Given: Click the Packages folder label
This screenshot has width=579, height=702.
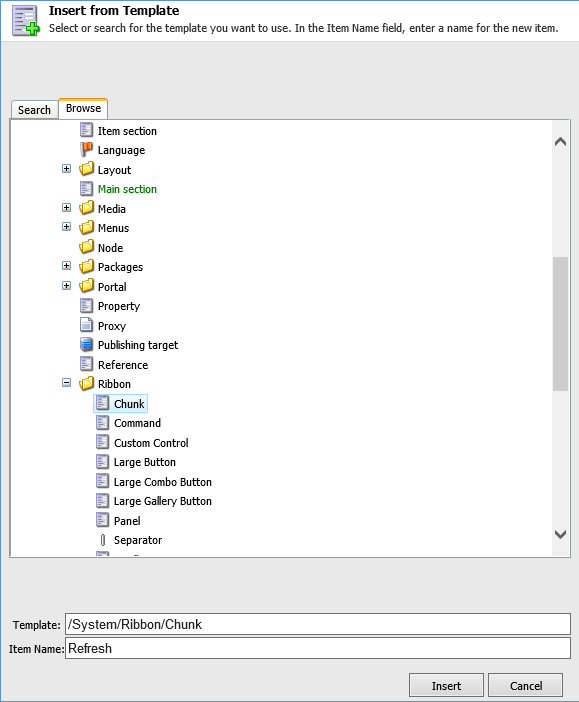Looking at the screenshot, I should pos(120,267).
